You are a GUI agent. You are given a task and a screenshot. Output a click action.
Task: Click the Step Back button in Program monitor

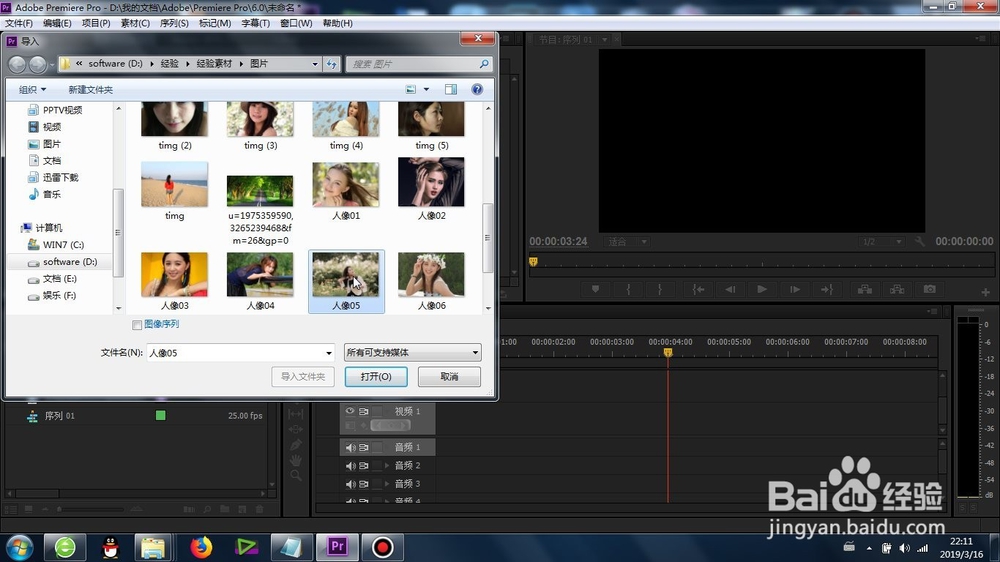730,290
